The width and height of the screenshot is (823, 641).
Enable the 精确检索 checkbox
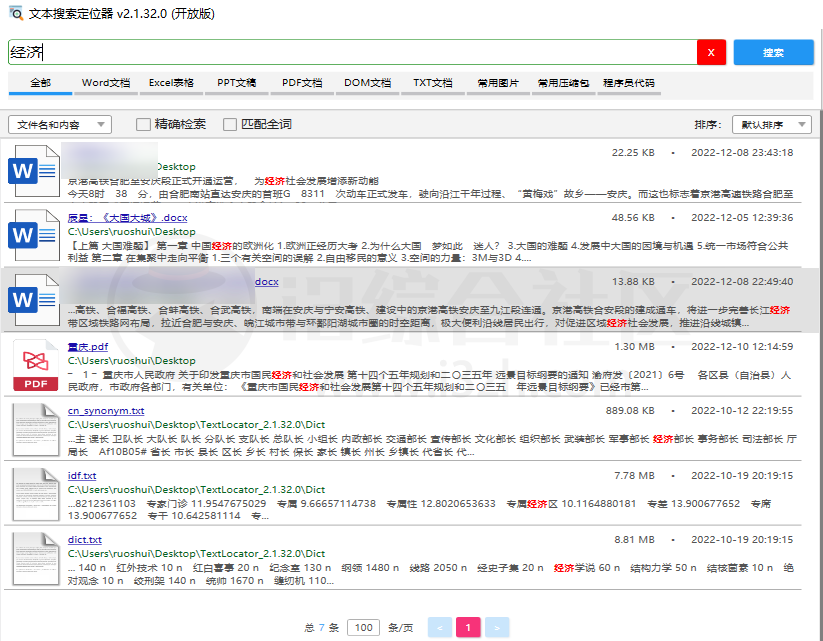(x=143, y=124)
